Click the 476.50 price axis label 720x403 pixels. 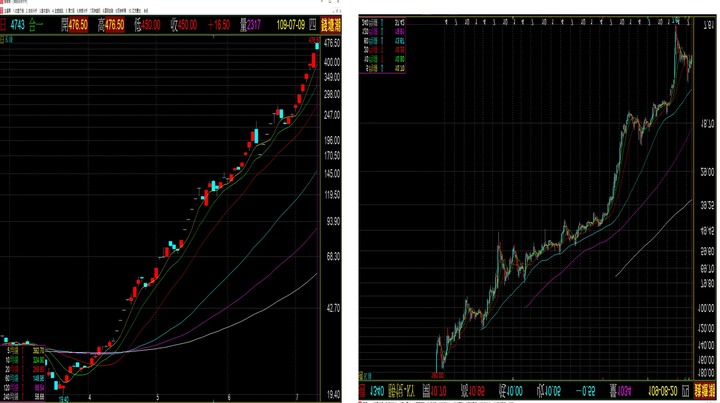point(332,43)
